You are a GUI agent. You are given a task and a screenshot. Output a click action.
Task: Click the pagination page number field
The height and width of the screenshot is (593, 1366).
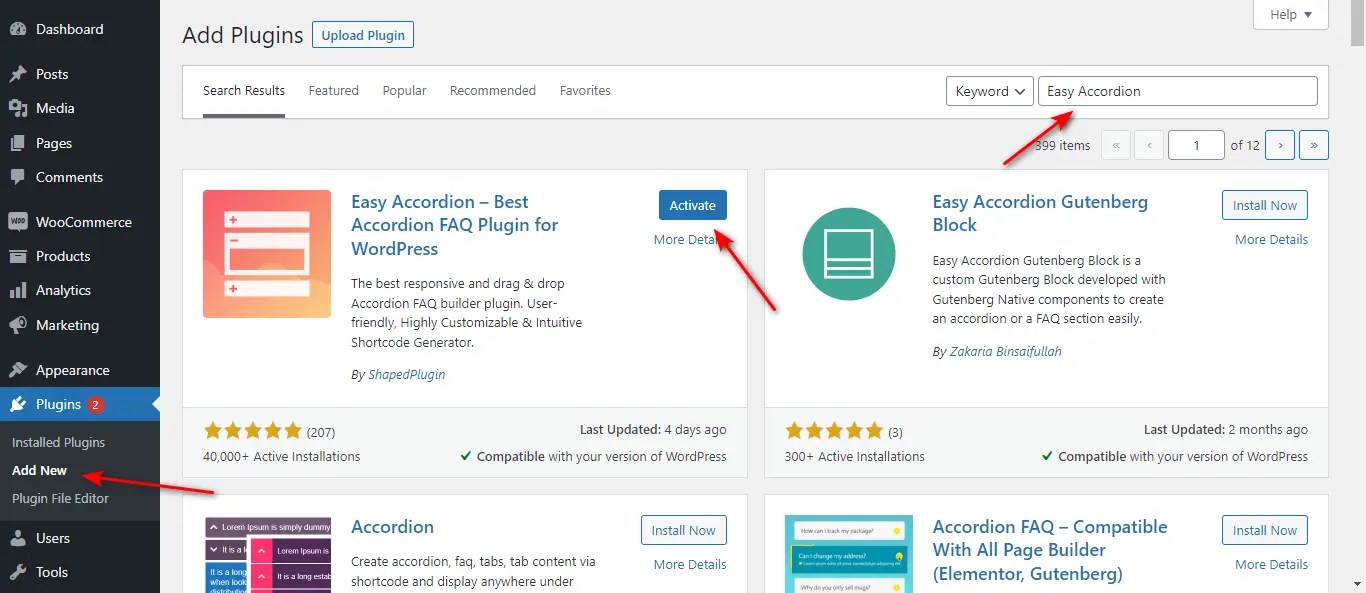pos(1196,144)
